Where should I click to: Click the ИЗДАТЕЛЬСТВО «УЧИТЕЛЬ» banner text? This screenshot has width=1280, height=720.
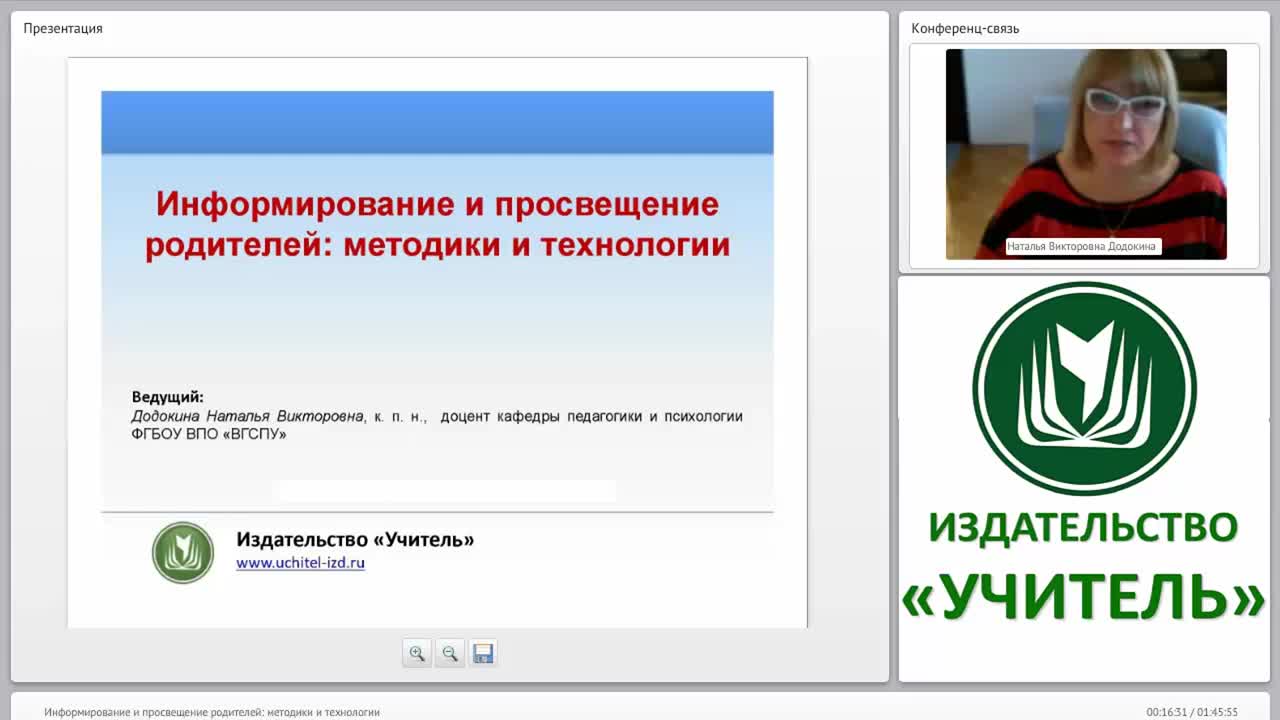(1083, 566)
